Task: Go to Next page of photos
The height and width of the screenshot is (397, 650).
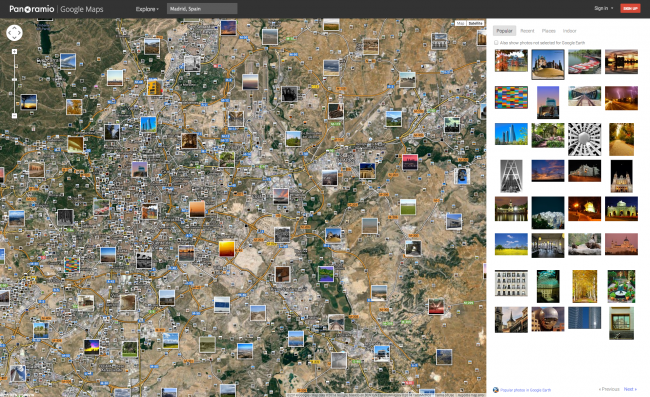Action: click(630, 389)
